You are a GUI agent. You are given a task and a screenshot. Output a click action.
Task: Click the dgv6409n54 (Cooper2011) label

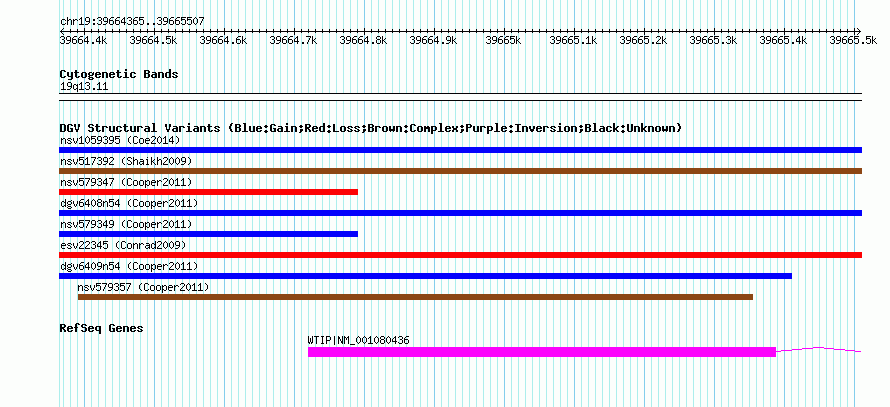(x=129, y=266)
